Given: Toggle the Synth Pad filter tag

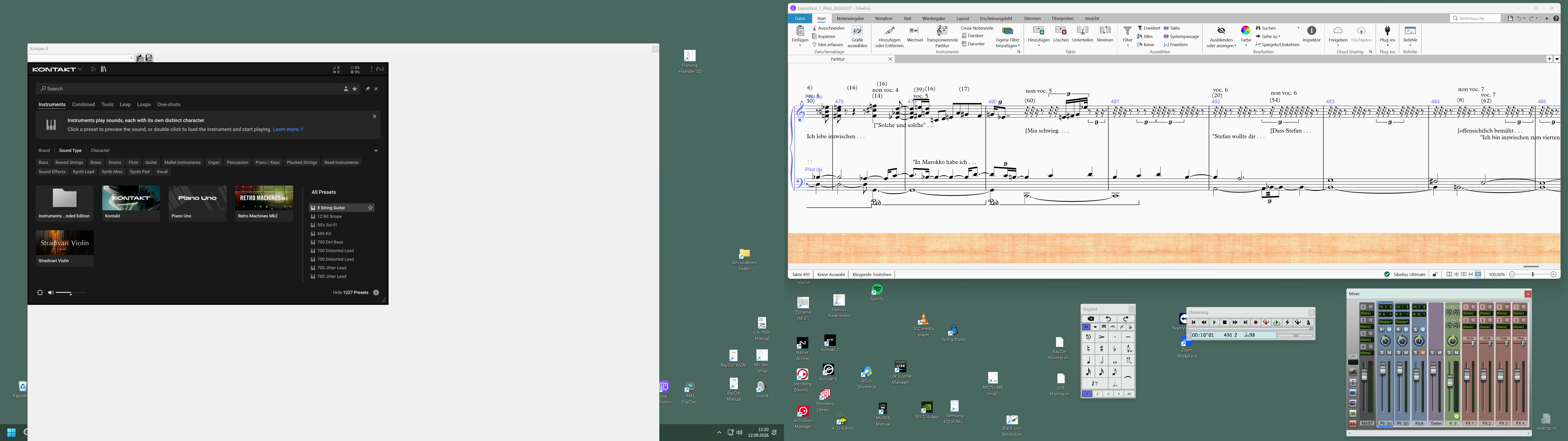Looking at the screenshot, I should (140, 172).
